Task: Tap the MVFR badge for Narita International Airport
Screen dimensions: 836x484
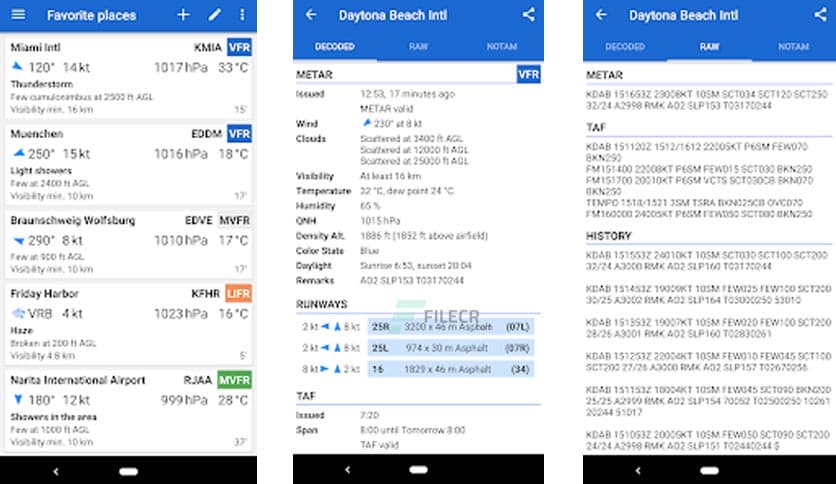Action: pyautogui.click(x=235, y=380)
